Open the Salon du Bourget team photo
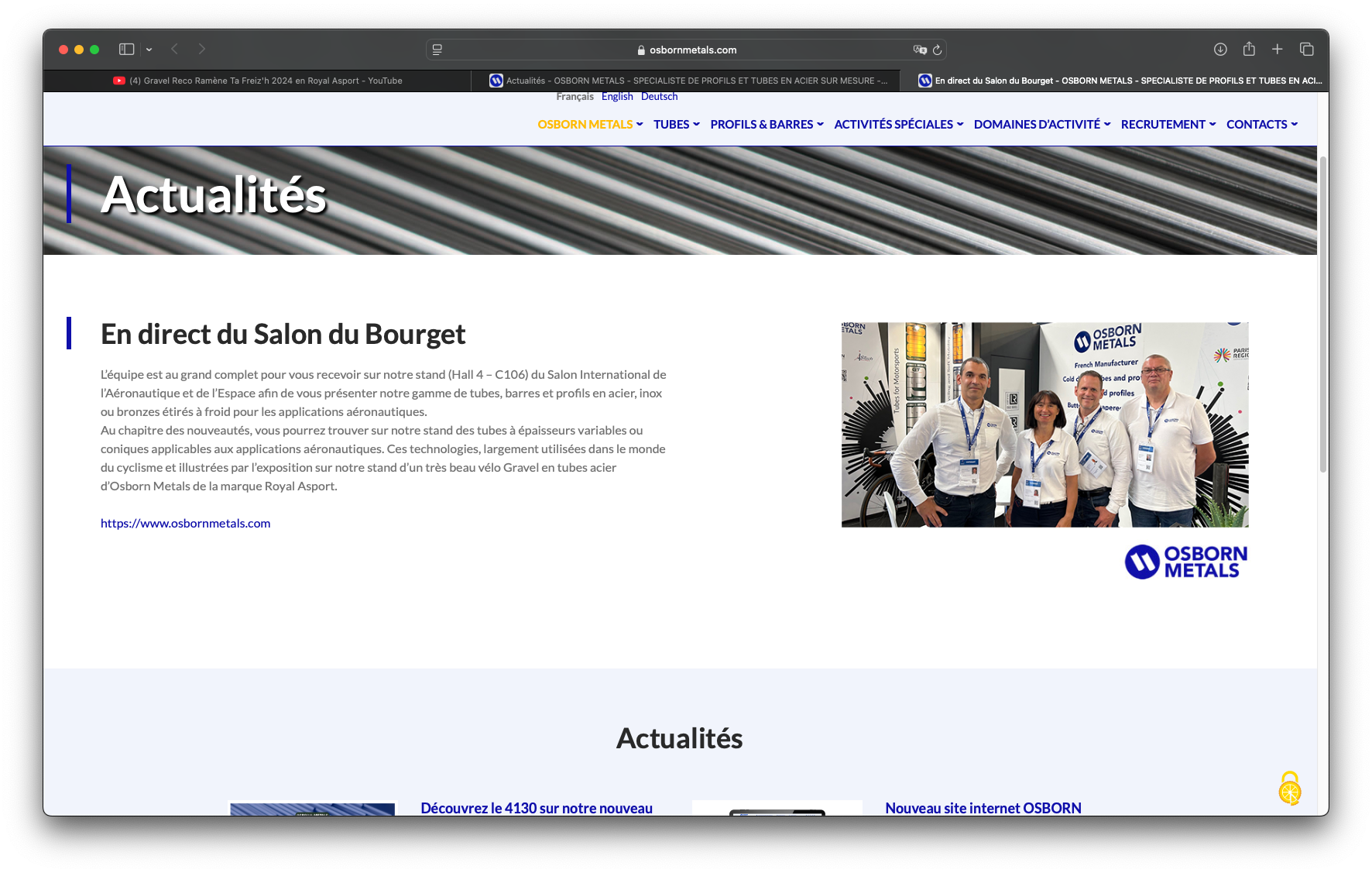 click(1045, 425)
